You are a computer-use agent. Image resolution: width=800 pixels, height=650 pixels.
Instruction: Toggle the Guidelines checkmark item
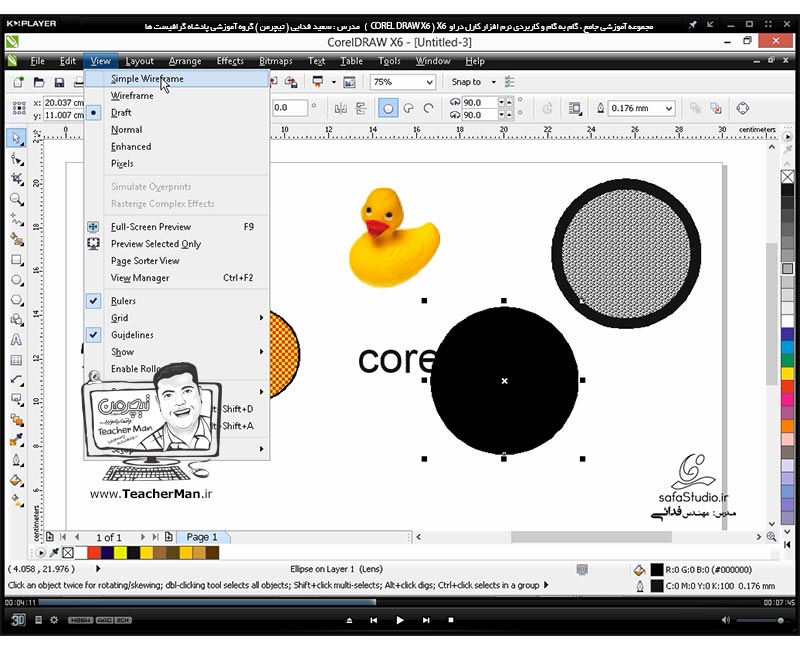(177, 335)
